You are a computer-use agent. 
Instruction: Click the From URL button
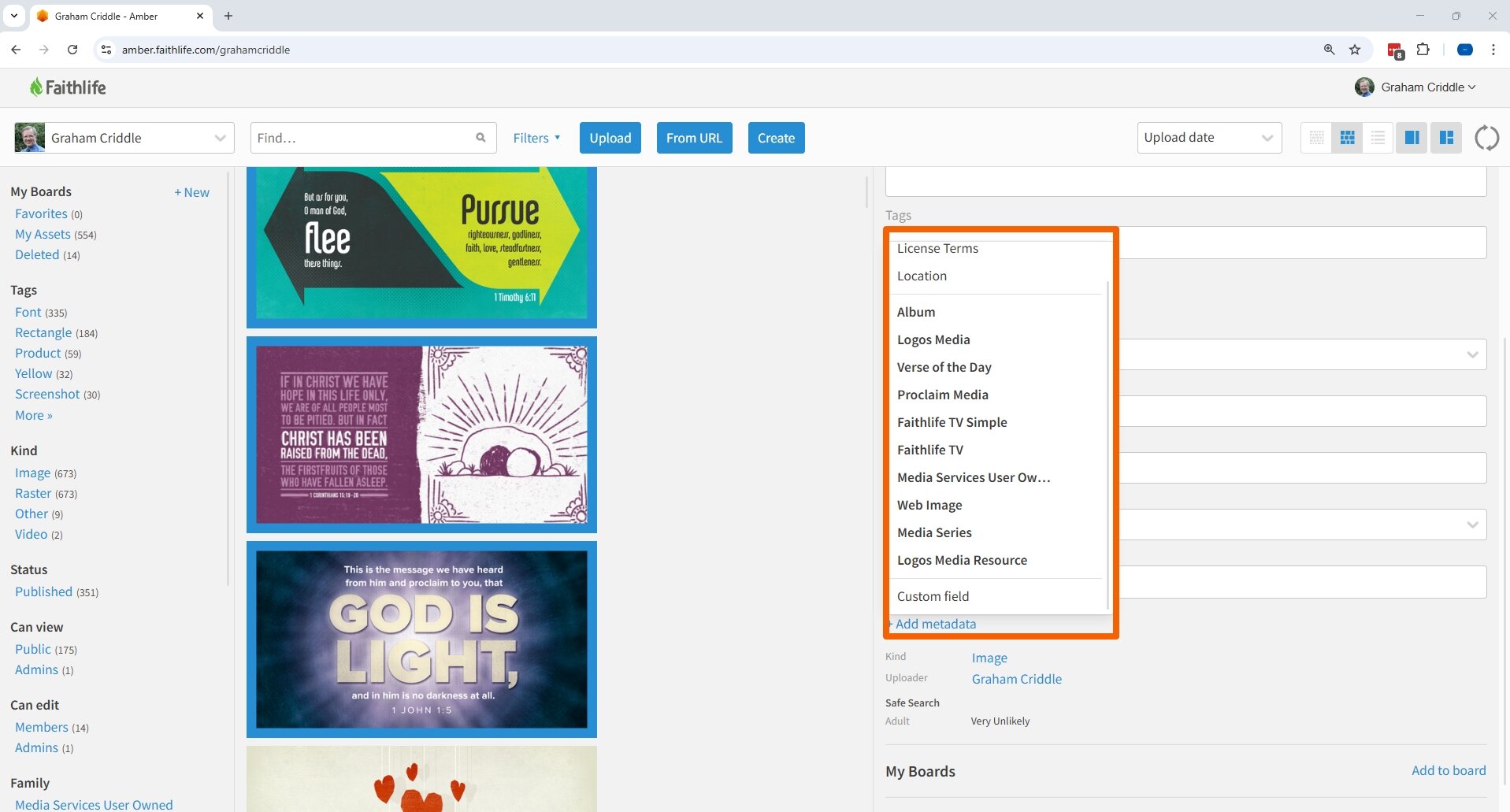click(694, 138)
